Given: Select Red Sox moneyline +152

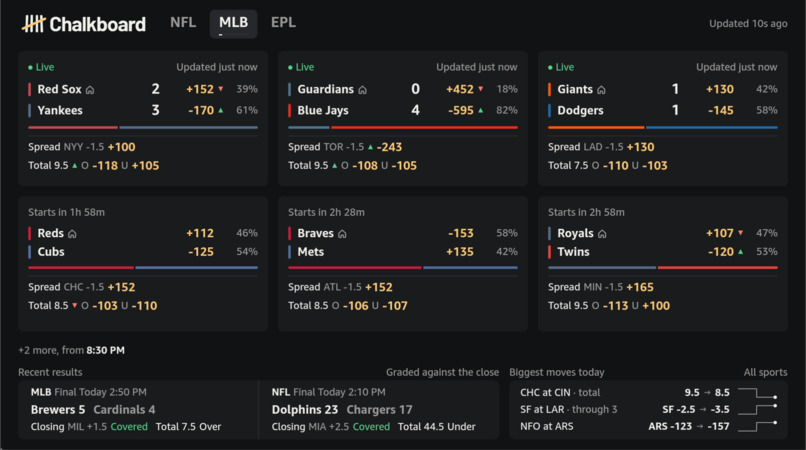Looking at the screenshot, I should [200, 89].
